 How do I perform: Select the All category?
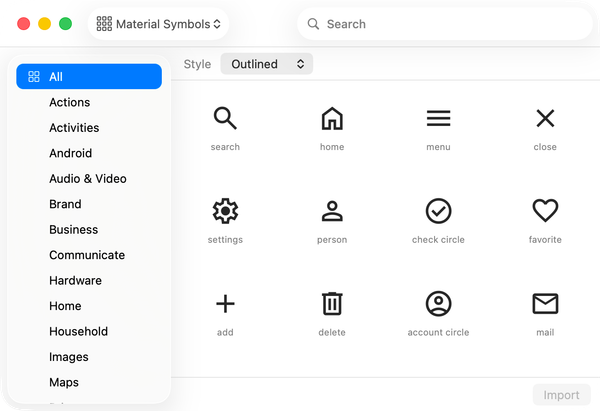coord(89,77)
